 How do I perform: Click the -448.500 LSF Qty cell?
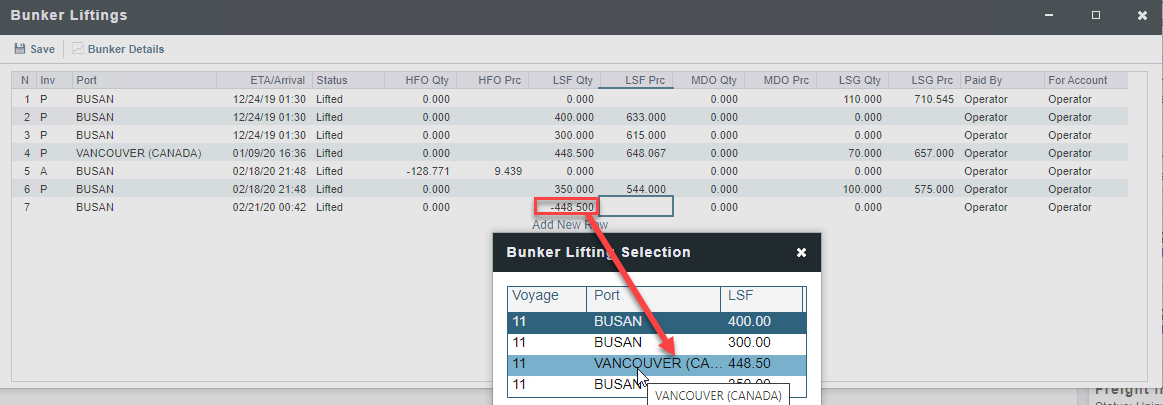(566, 207)
